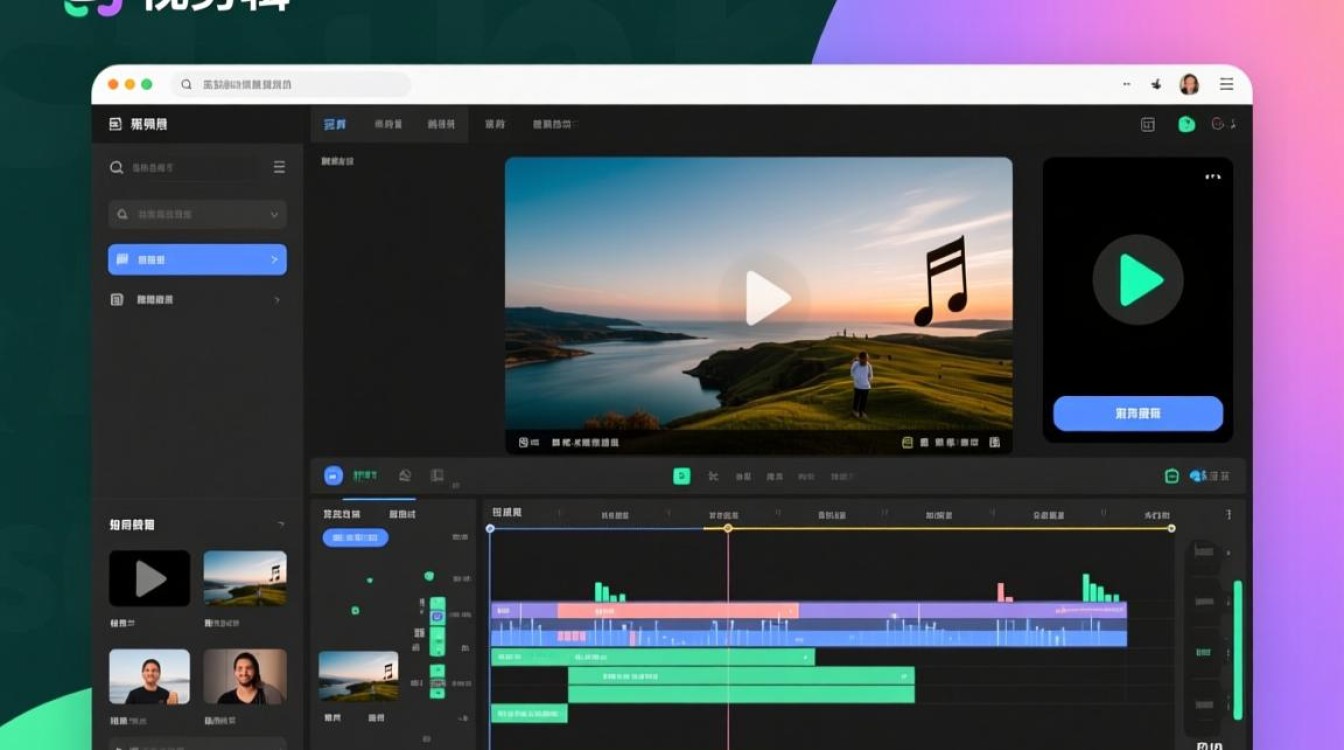Open the sidebar dropdown field with chevron
Screen dimensions: 1344x750
click(x=197, y=214)
